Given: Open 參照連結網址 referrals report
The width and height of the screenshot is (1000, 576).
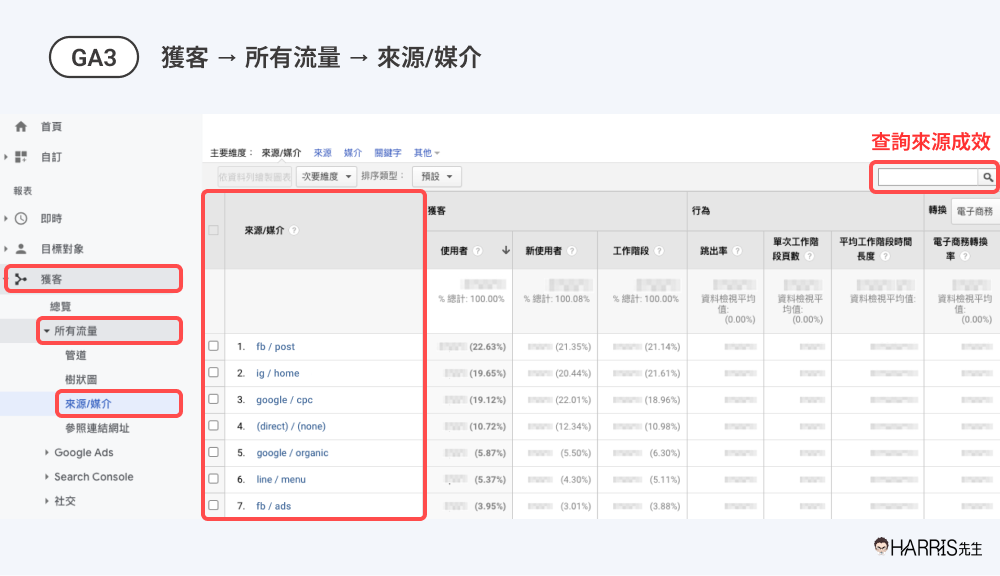Looking at the screenshot, I should pyautogui.click(x=97, y=428).
